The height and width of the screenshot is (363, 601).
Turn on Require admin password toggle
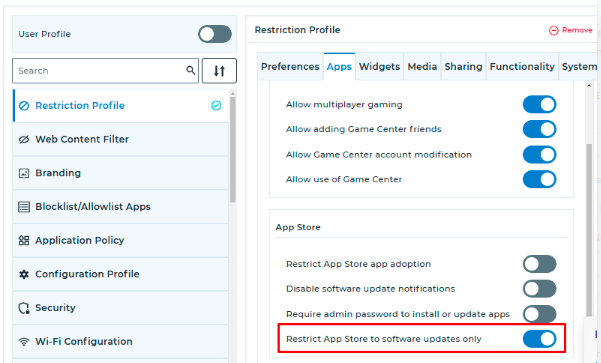pos(539,314)
